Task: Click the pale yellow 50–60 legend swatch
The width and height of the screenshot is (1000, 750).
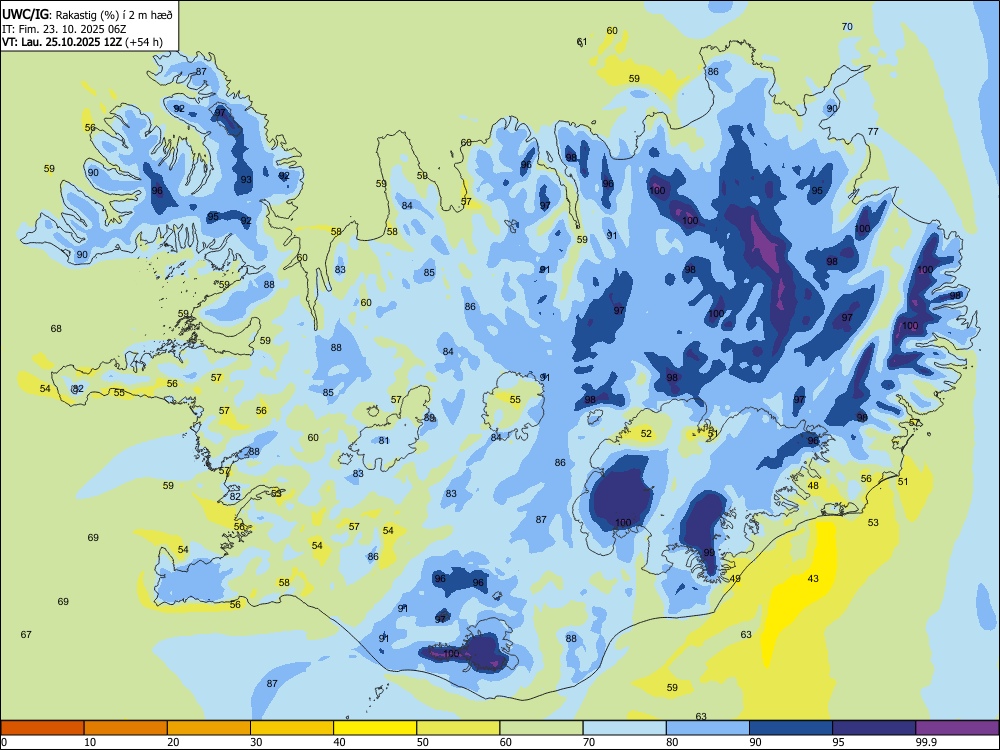Action: (458, 728)
